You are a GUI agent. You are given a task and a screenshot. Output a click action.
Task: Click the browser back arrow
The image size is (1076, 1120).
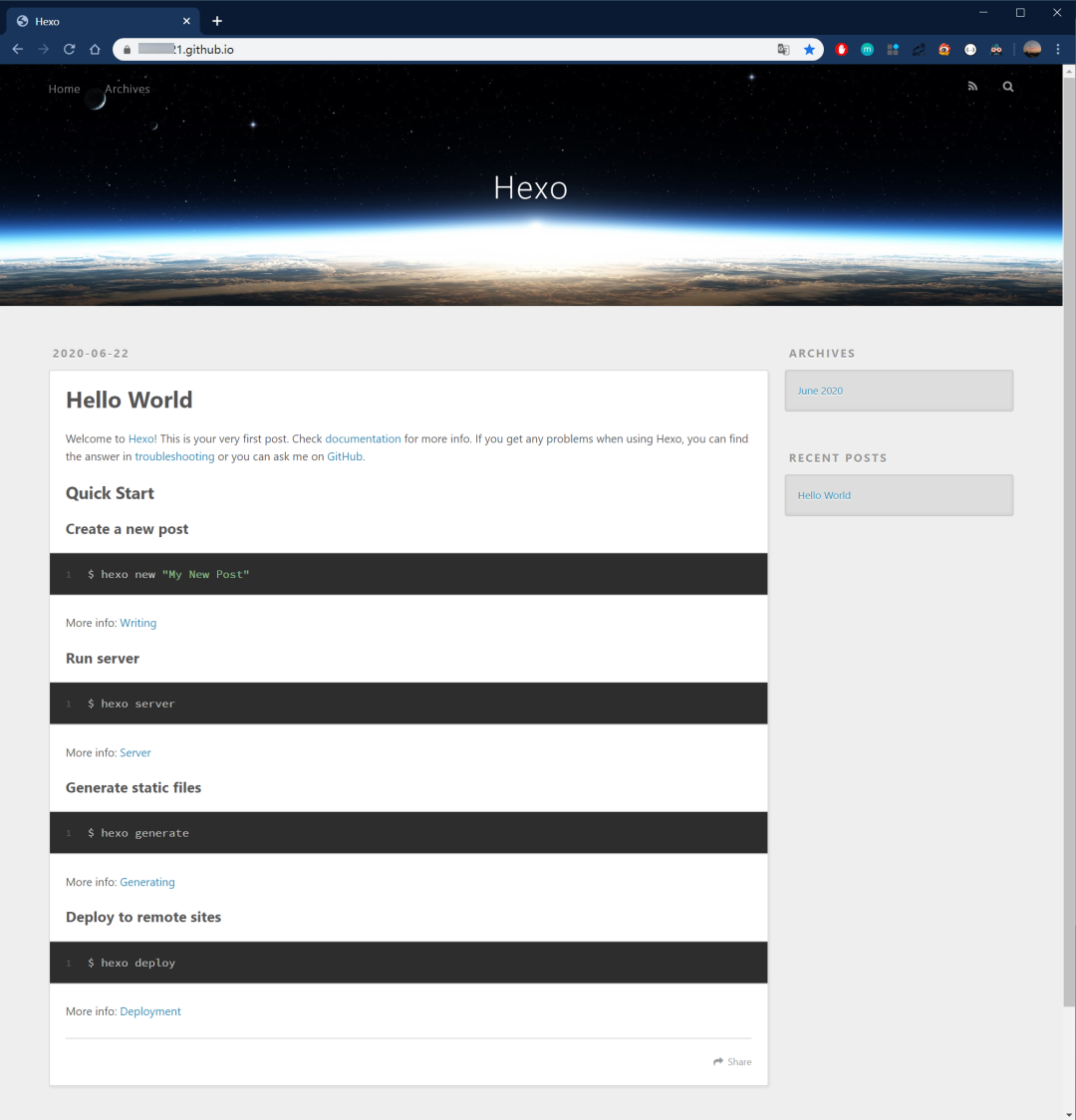18,49
